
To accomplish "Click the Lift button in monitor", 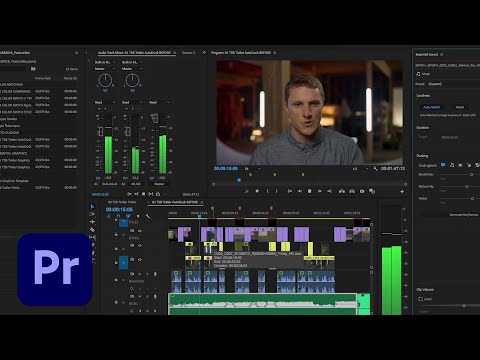I will tap(342, 191).
